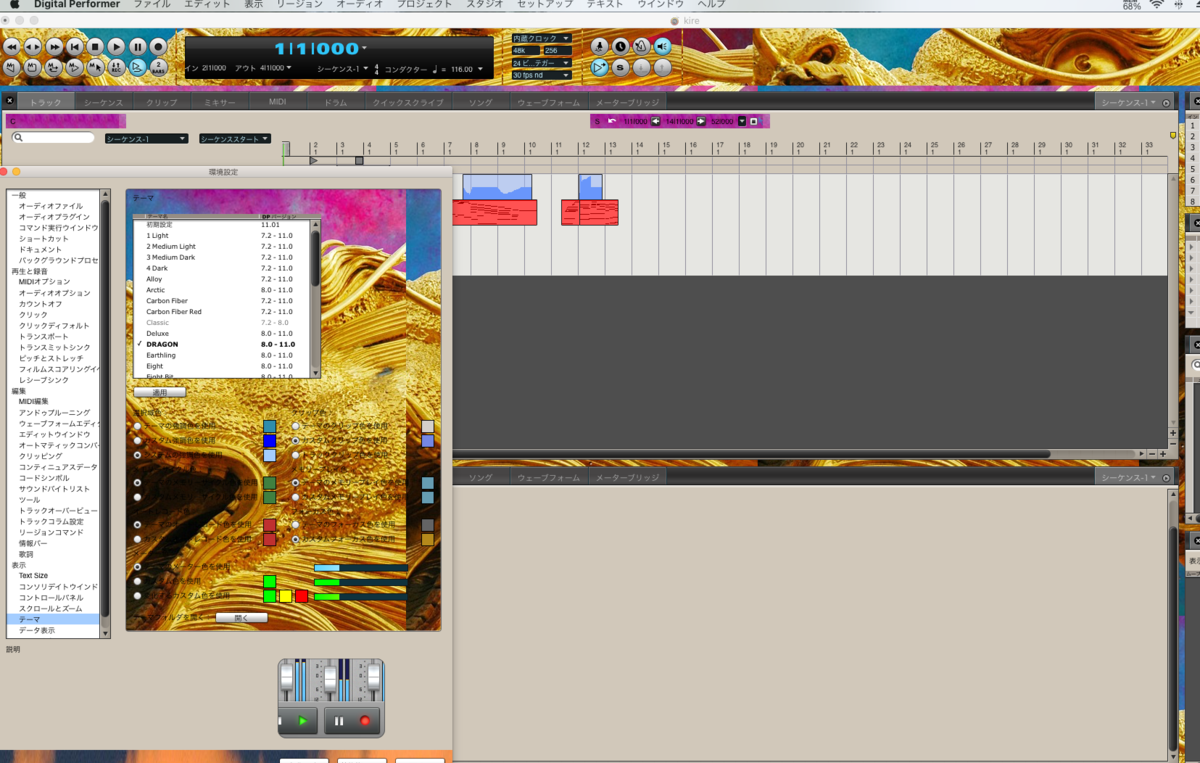
Task: Toggle the blue auto-scroll play arrow icon
Action: click(x=599, y=67)
